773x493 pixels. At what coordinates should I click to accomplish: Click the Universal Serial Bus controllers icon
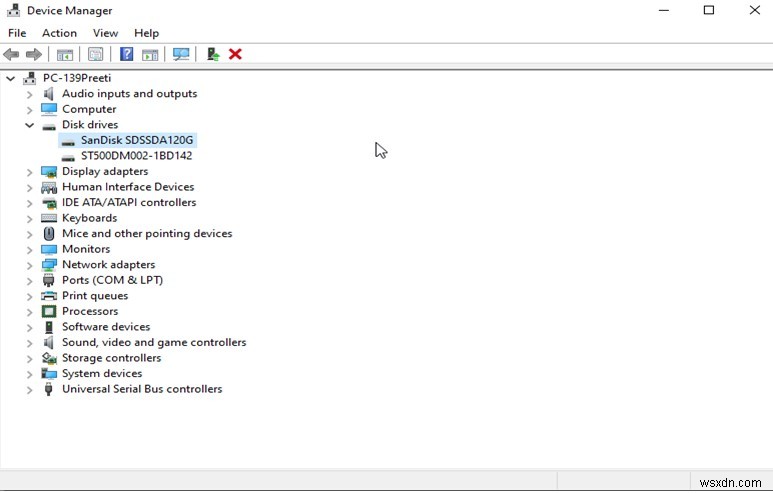48,389
